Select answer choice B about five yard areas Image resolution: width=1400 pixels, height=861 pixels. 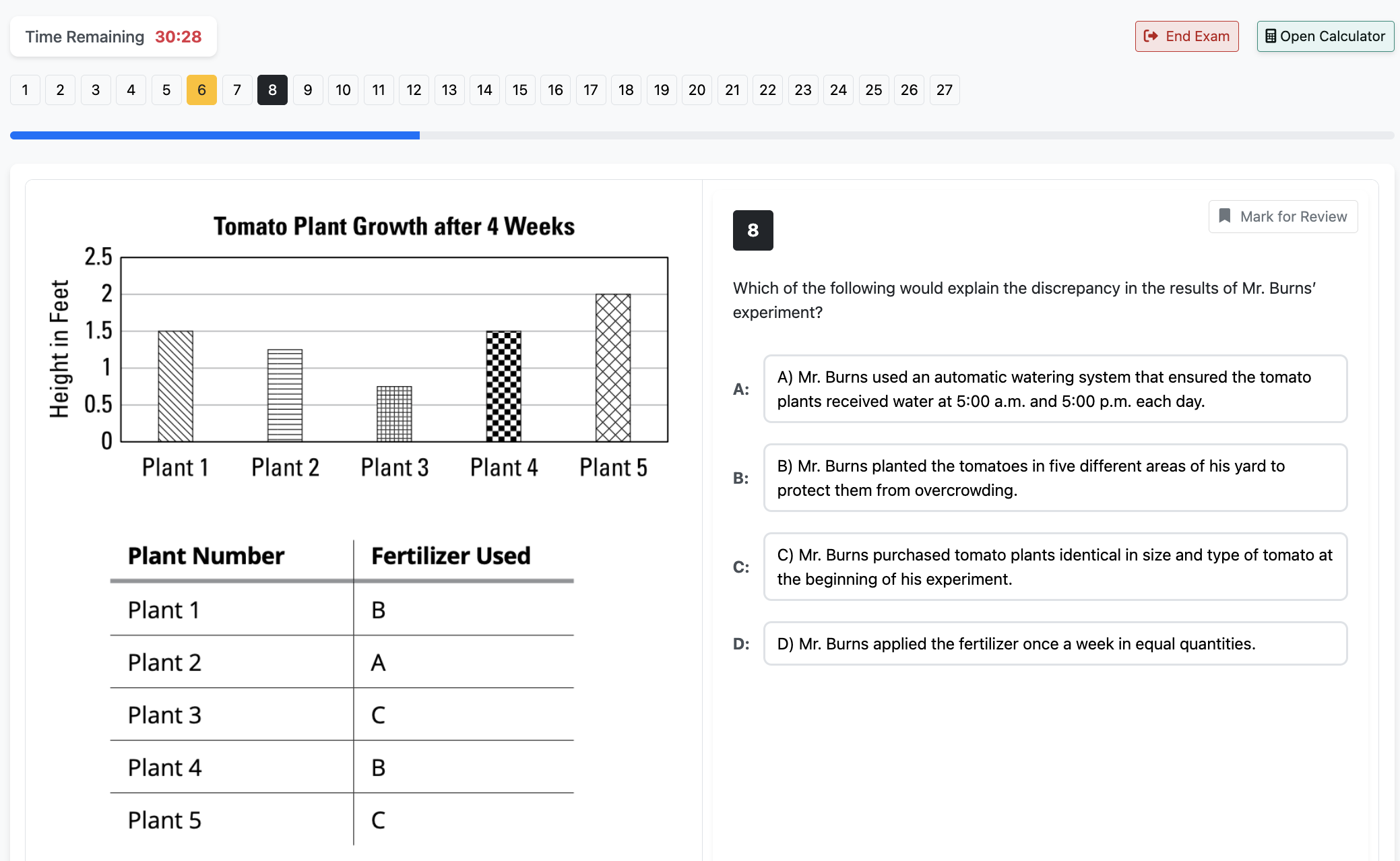coord(1054,478)
